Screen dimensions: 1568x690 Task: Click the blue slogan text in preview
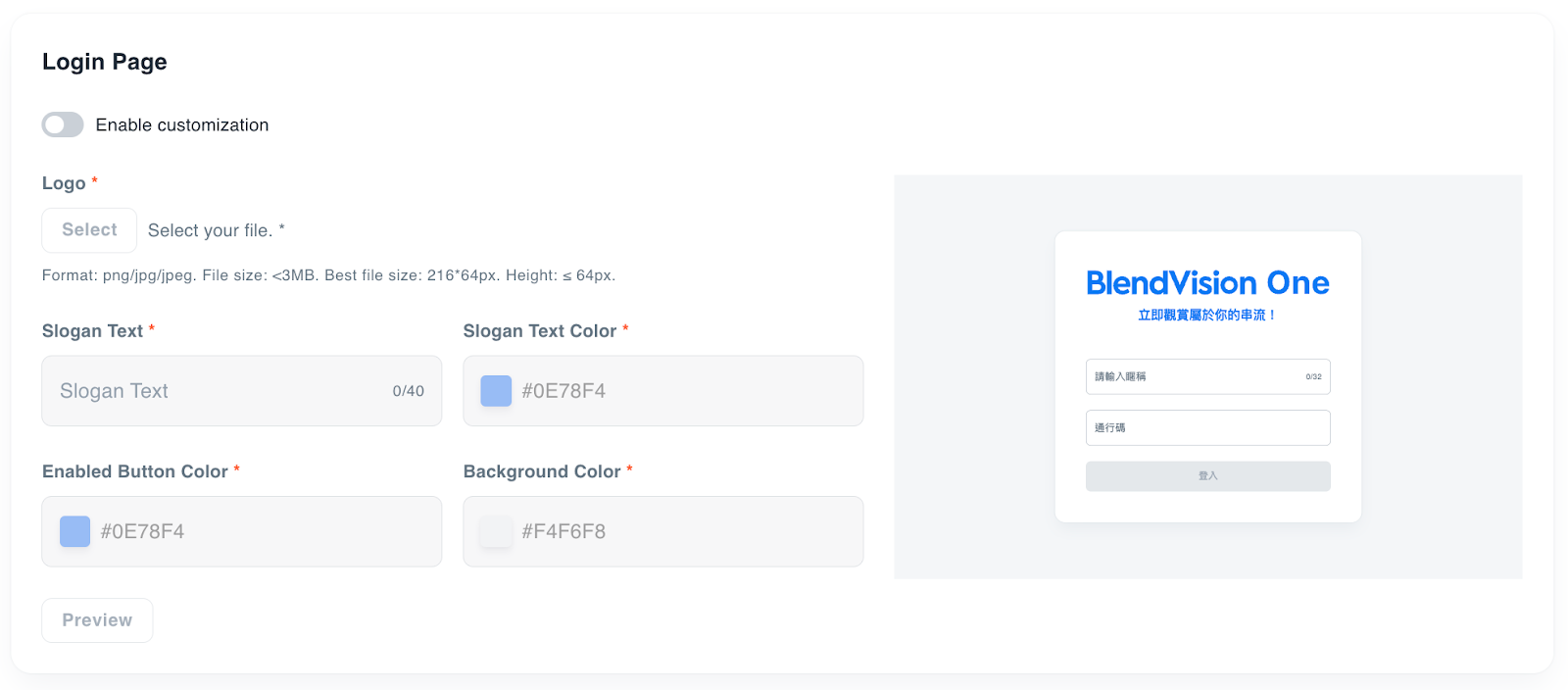1206,316
